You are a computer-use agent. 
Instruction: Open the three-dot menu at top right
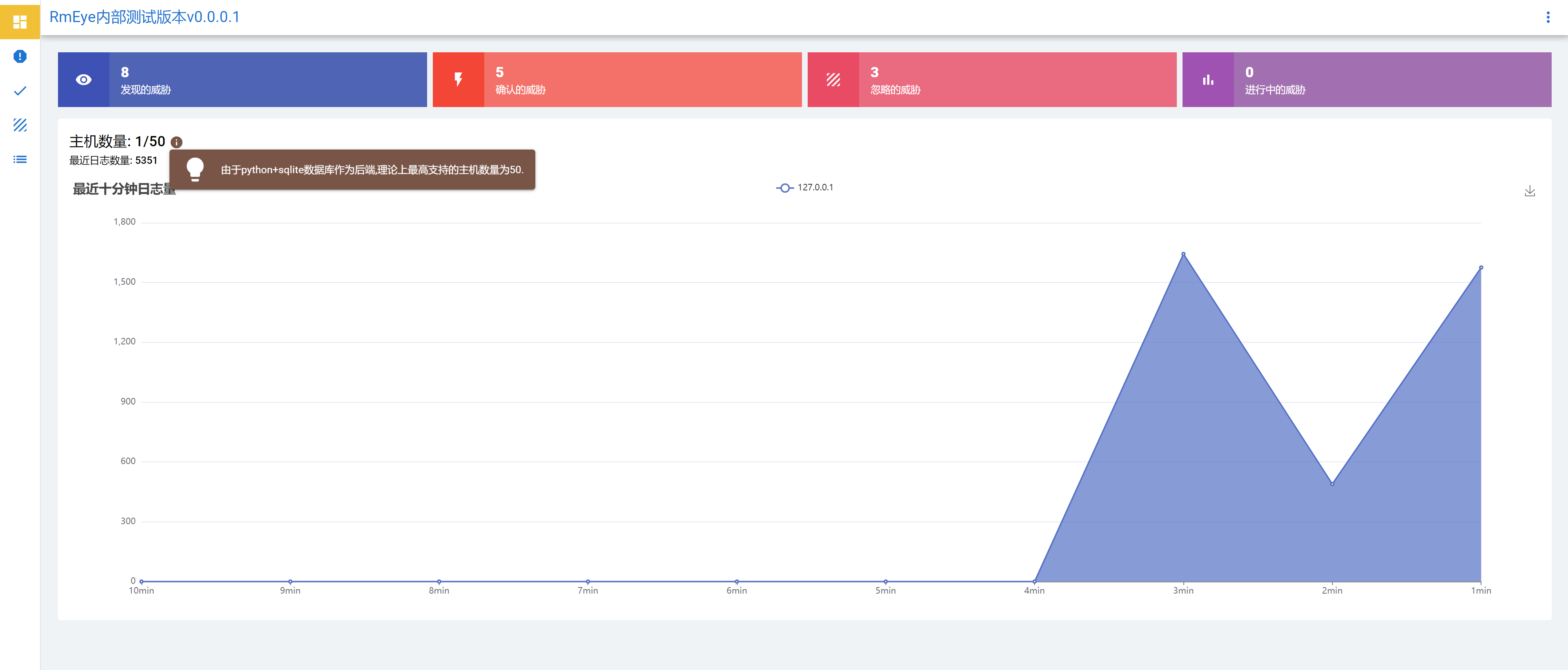[1548, 17]
